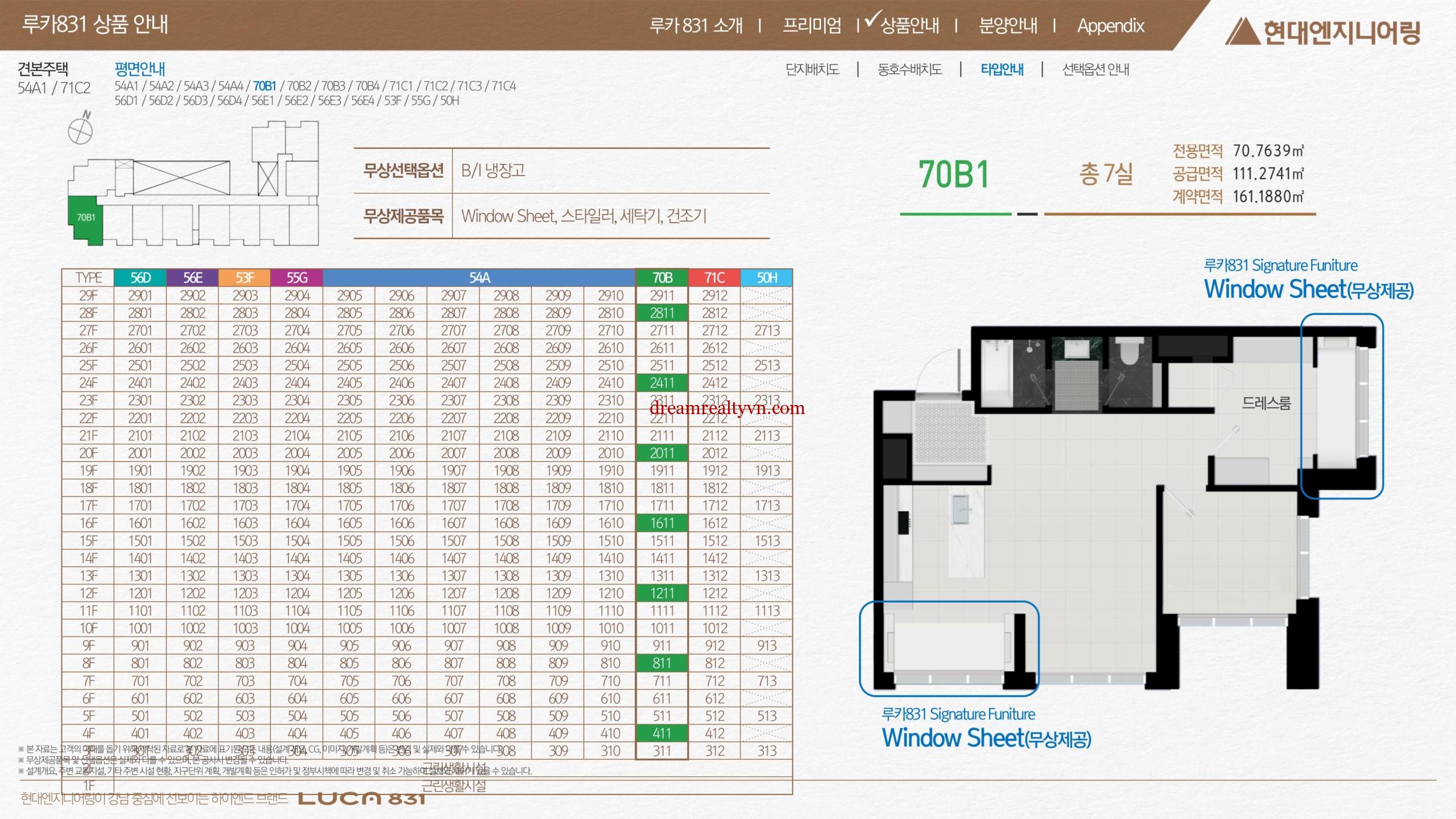Click the checkmark beside 상품안내
Screen dimensions: 1456x819
tap(872, 19)
